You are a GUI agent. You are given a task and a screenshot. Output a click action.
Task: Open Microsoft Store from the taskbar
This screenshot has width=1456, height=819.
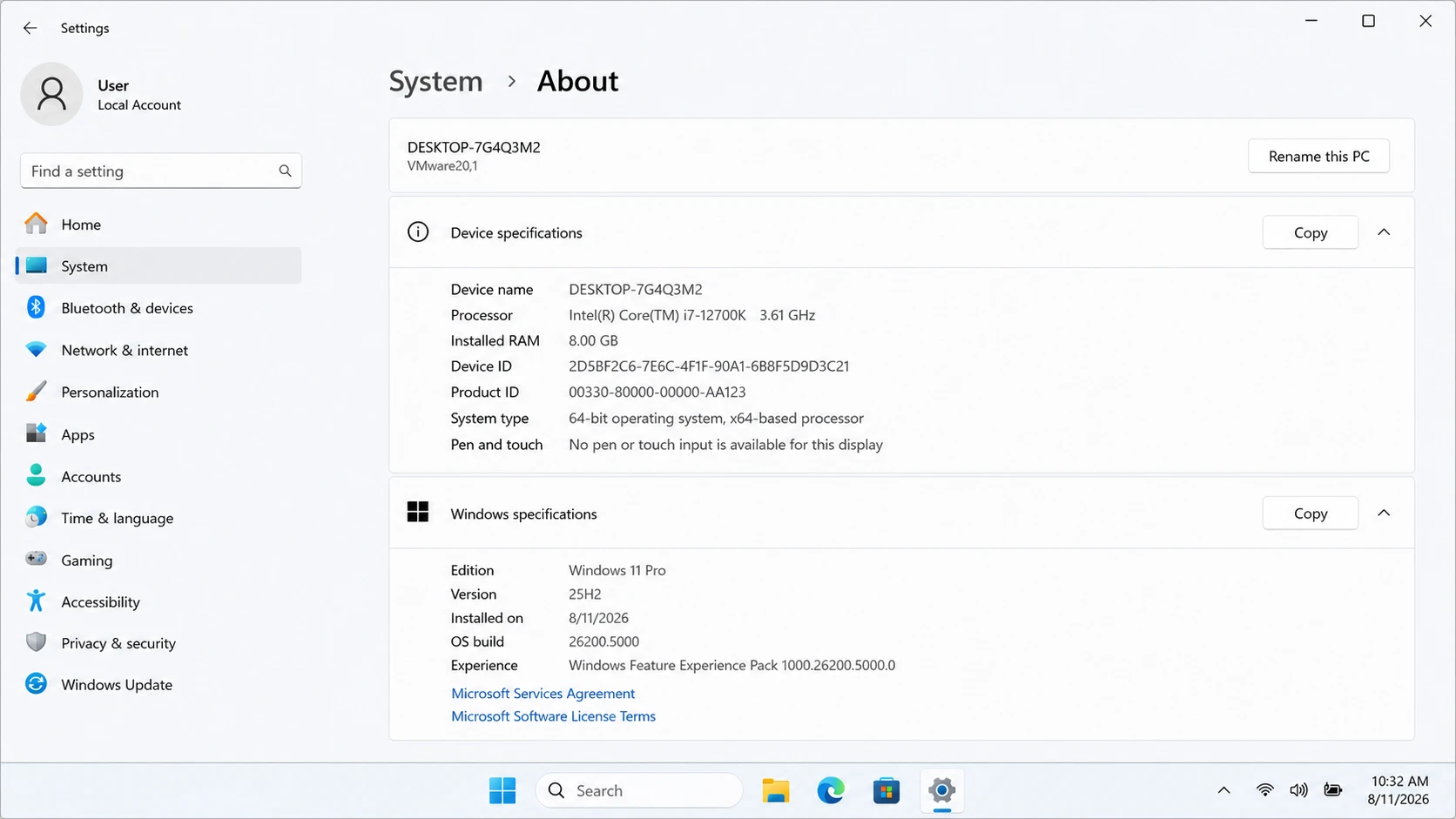tap(886, 790)
